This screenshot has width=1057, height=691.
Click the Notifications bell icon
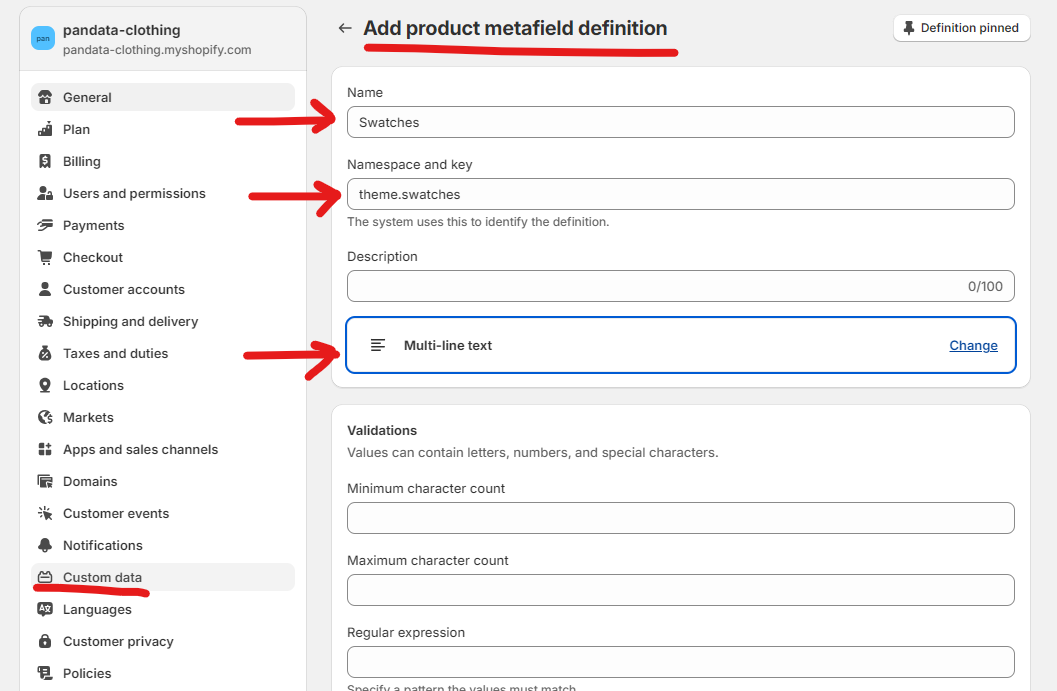point(45,545)
